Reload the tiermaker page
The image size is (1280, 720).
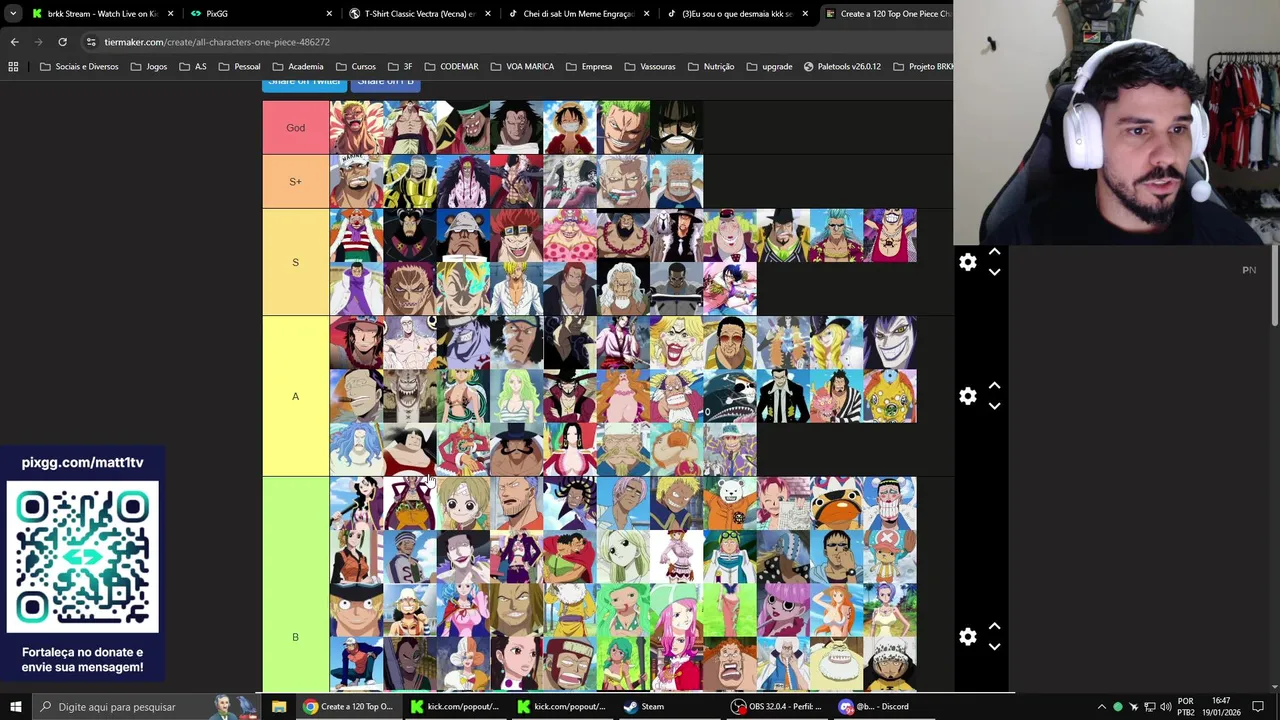[62, 42]
